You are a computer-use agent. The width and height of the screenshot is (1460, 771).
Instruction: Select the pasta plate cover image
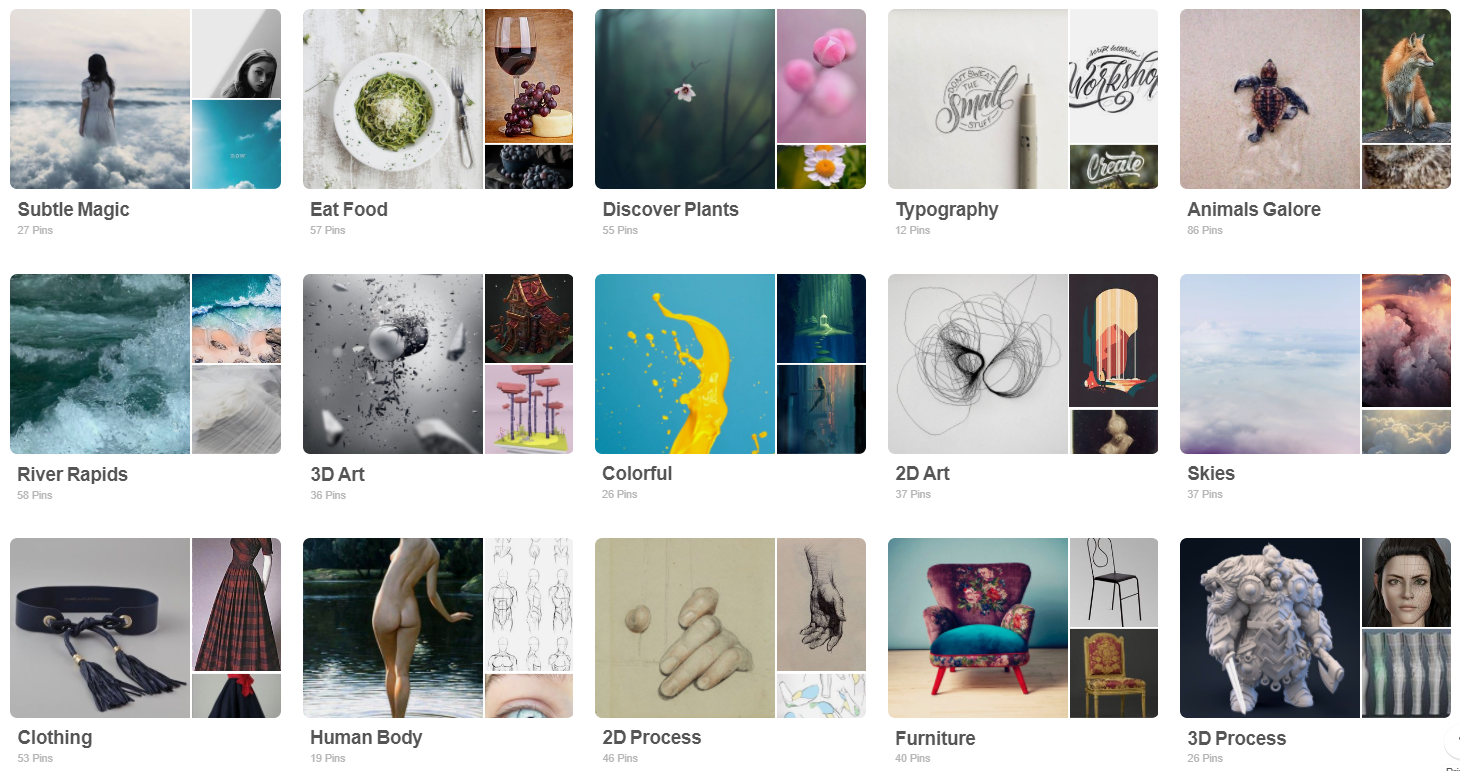(393, 99)
